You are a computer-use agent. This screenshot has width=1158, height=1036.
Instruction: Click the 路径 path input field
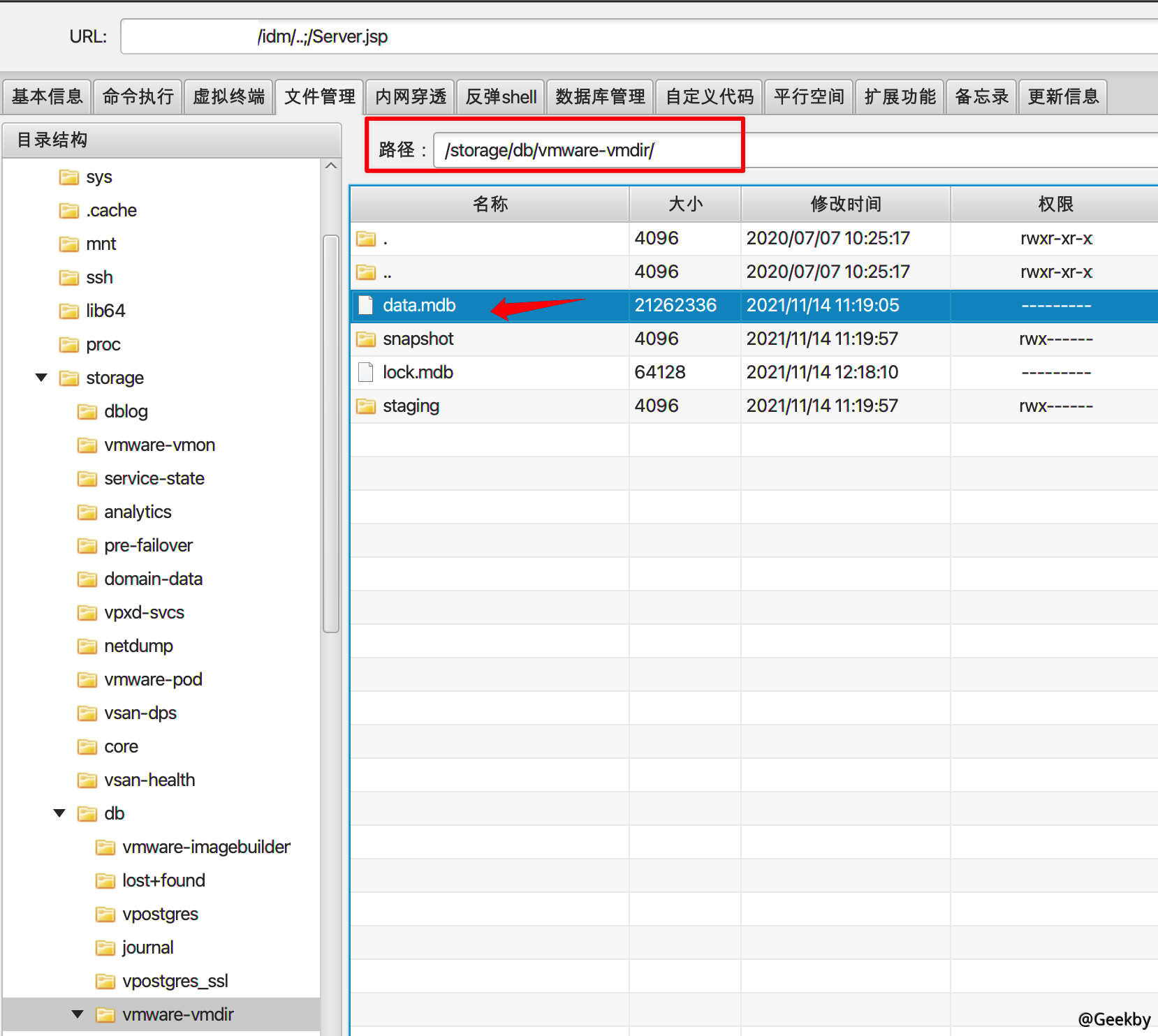click(587, 150)
